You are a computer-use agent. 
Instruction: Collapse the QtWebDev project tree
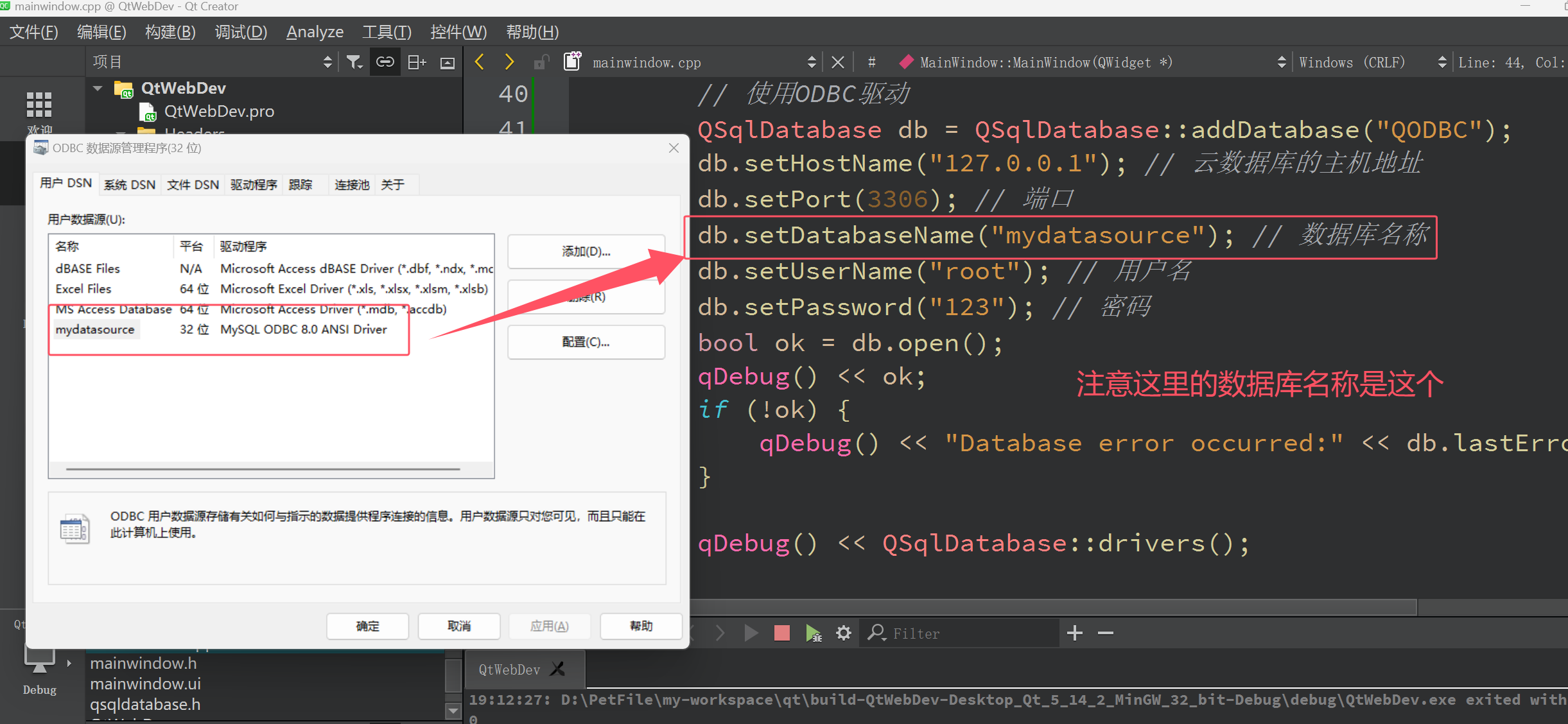[x=98, y=89]
